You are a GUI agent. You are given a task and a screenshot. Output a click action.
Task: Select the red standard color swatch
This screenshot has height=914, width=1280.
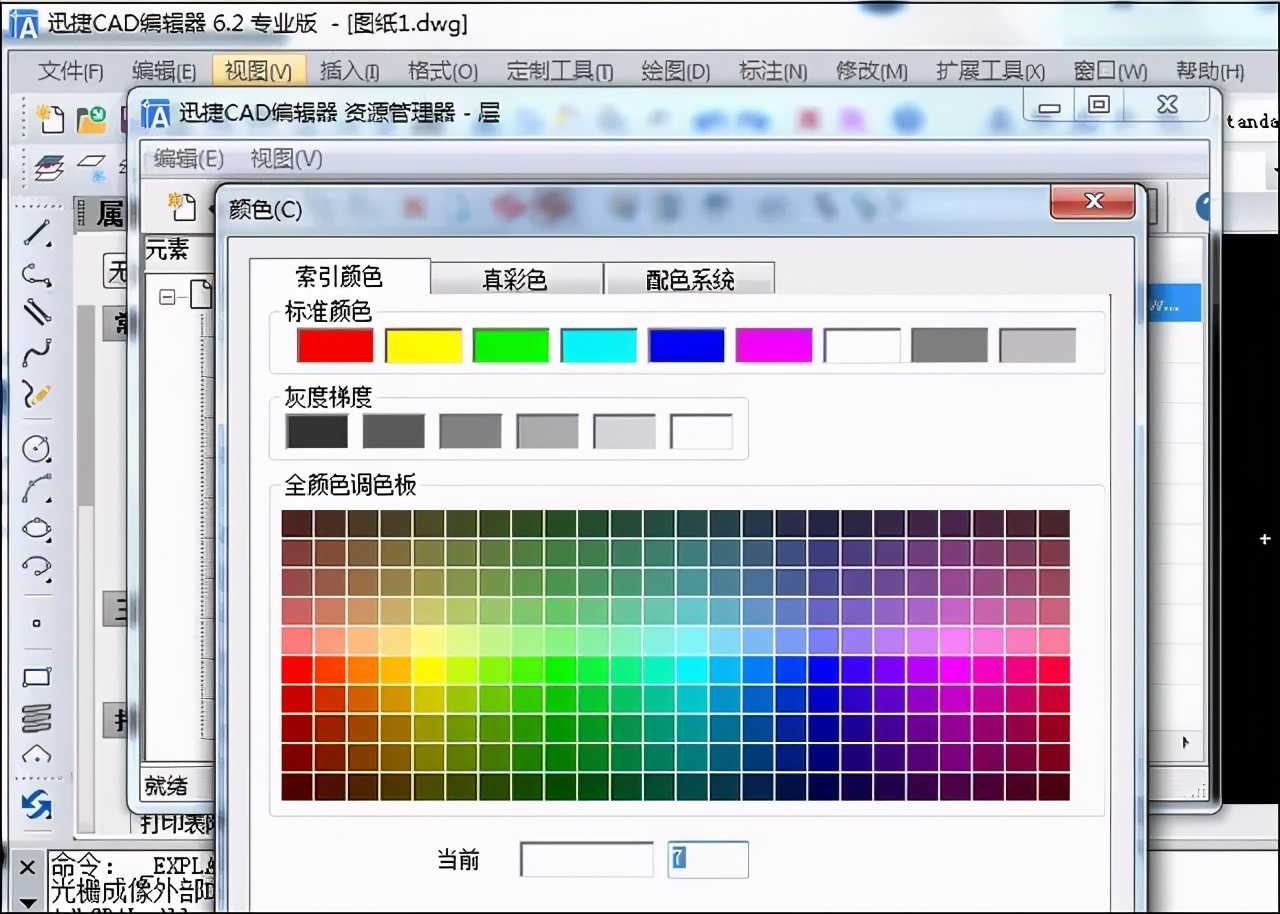click(x=334, y=345)
